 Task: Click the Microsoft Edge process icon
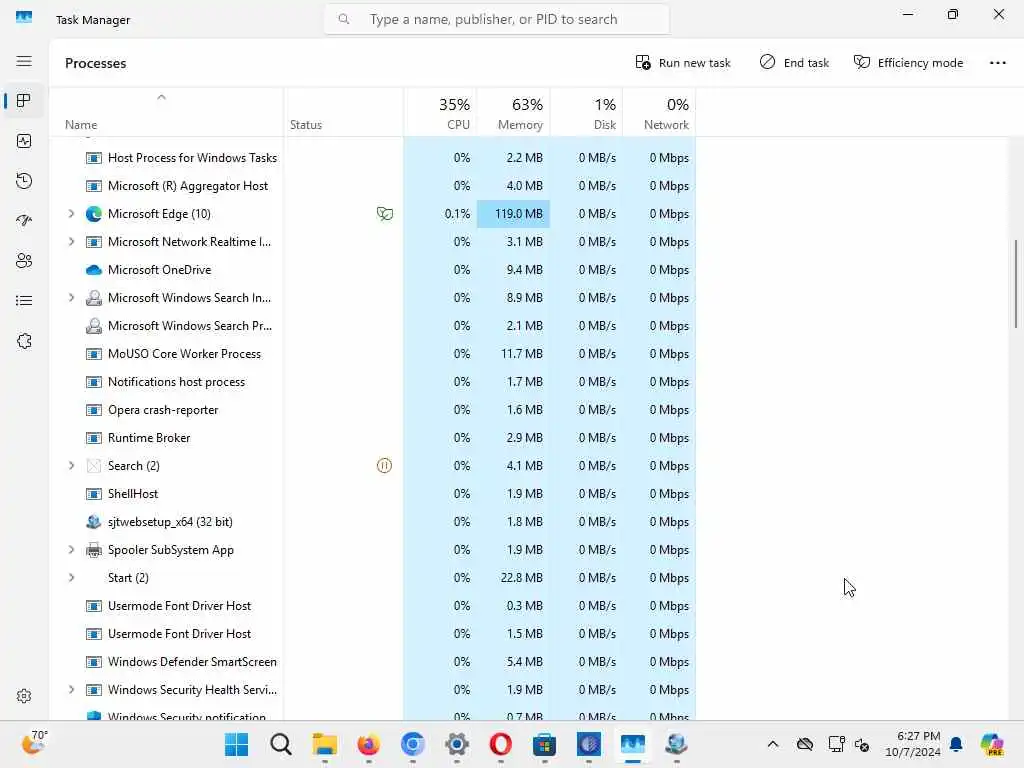(x=94, y=214)
